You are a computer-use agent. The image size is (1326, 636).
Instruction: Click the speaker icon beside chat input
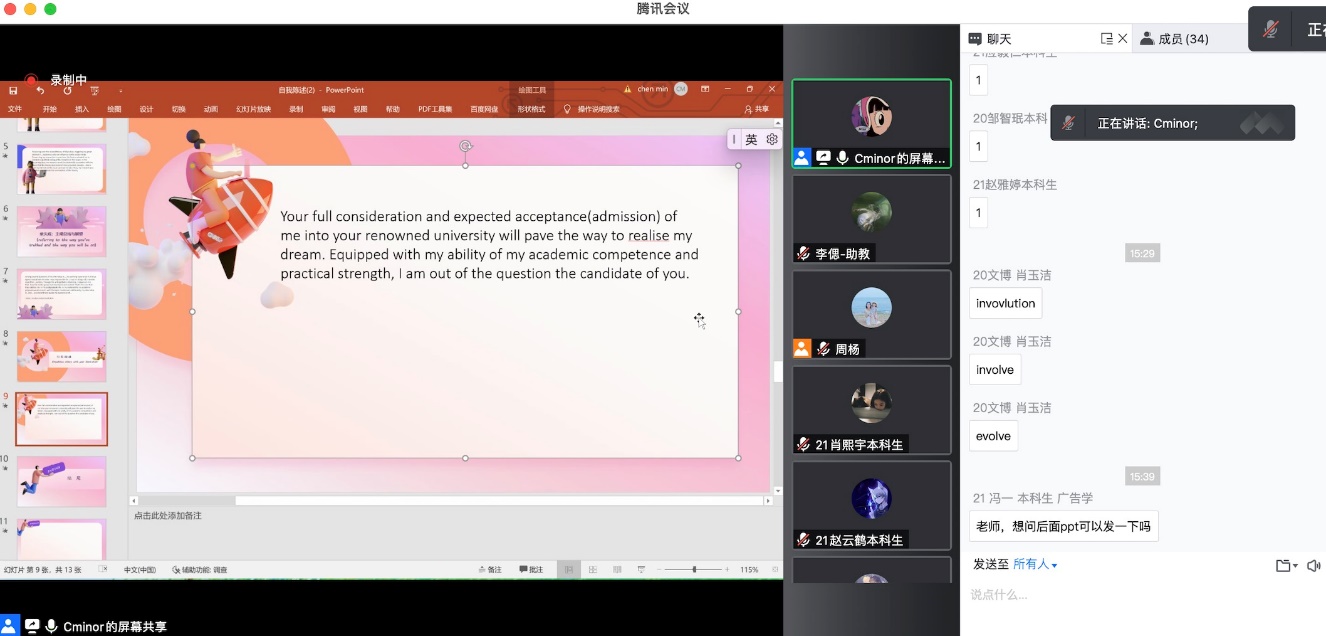click(x=1313, y=566)
